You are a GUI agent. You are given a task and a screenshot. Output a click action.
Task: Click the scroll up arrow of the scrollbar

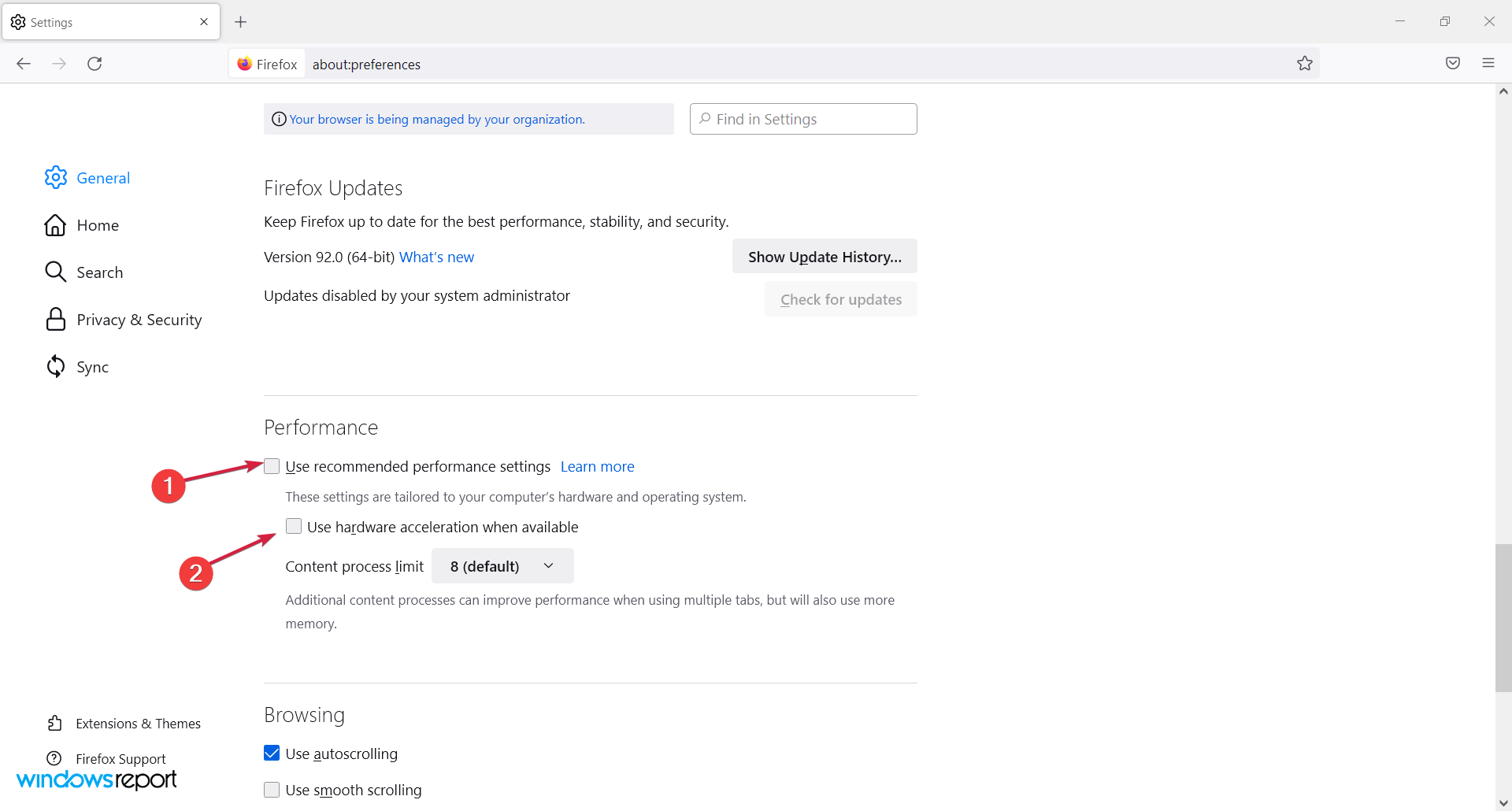[x=1503, y=91]
